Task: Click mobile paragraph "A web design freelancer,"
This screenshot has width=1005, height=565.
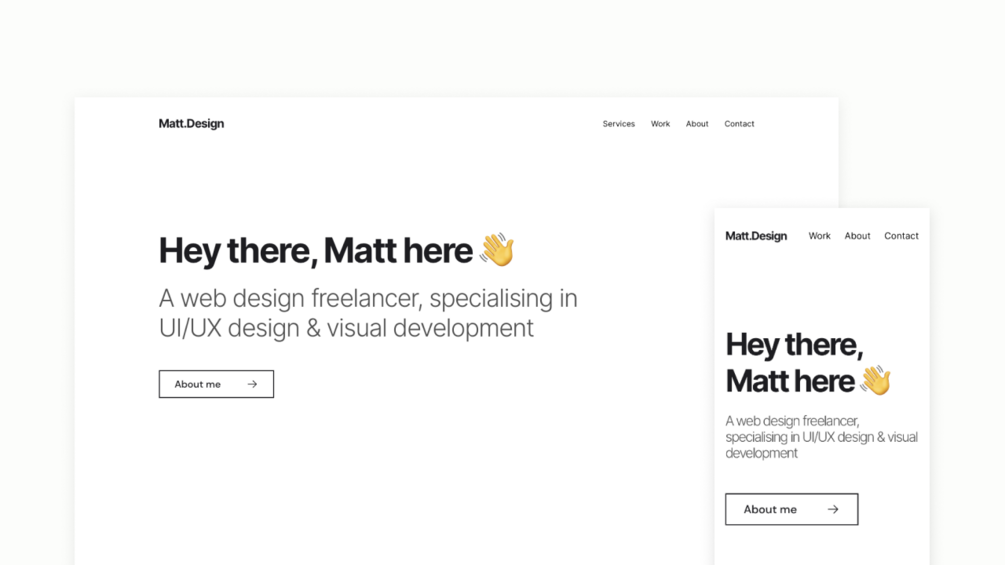Action: (x=792, y=421)
